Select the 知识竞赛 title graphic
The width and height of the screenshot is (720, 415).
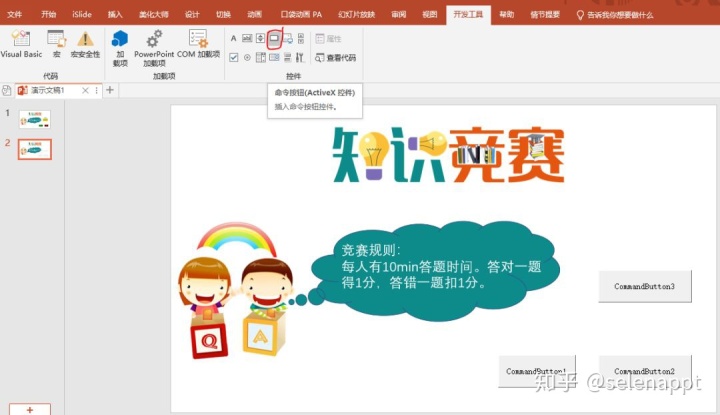tap(449, 155)
